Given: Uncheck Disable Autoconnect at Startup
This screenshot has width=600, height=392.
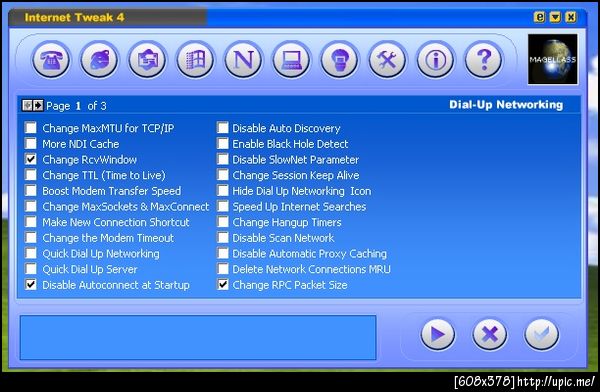Looking at the screenshot, I should pos(31,284).
